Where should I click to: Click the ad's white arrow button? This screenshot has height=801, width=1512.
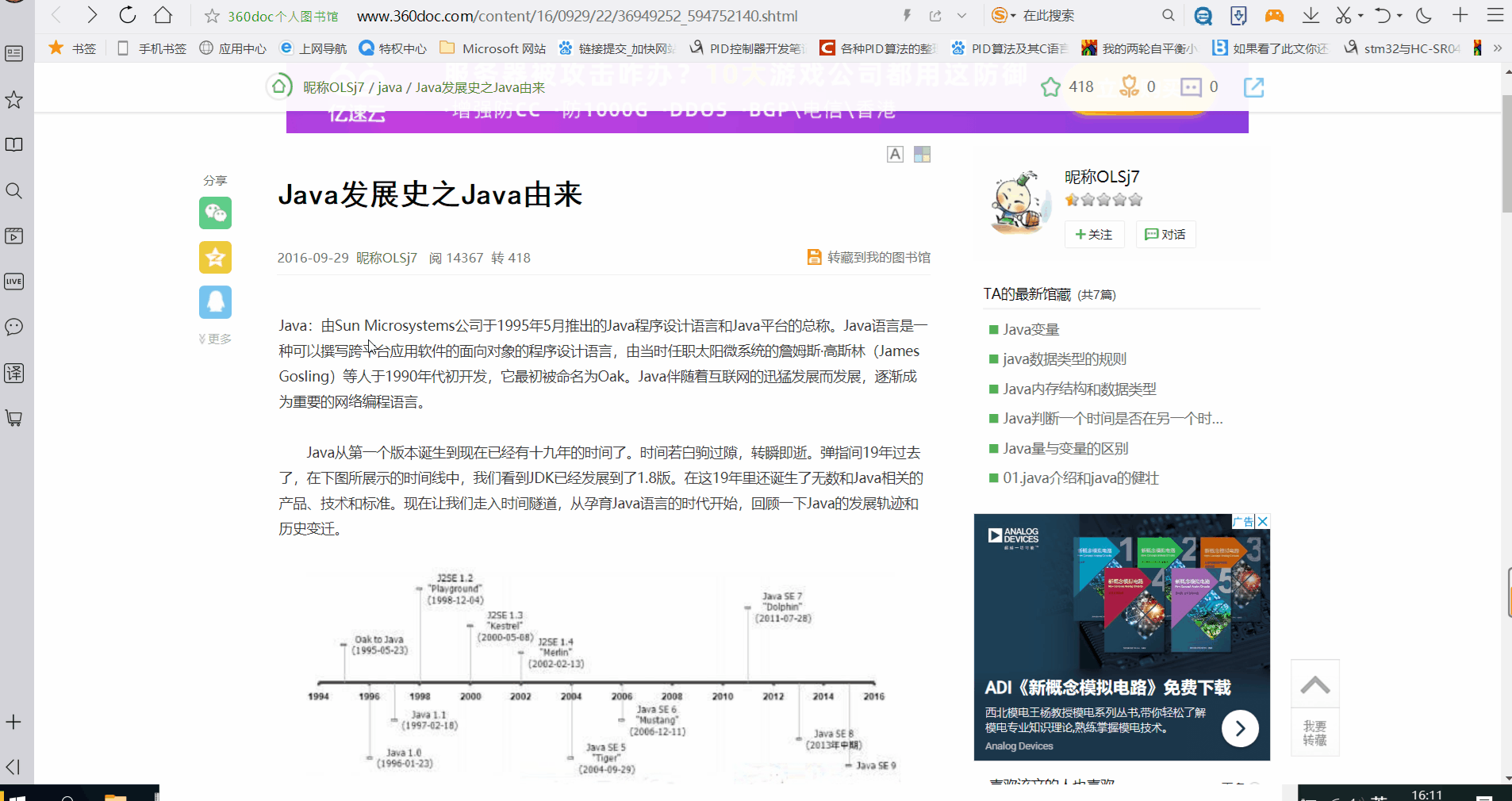(1240, 728)
